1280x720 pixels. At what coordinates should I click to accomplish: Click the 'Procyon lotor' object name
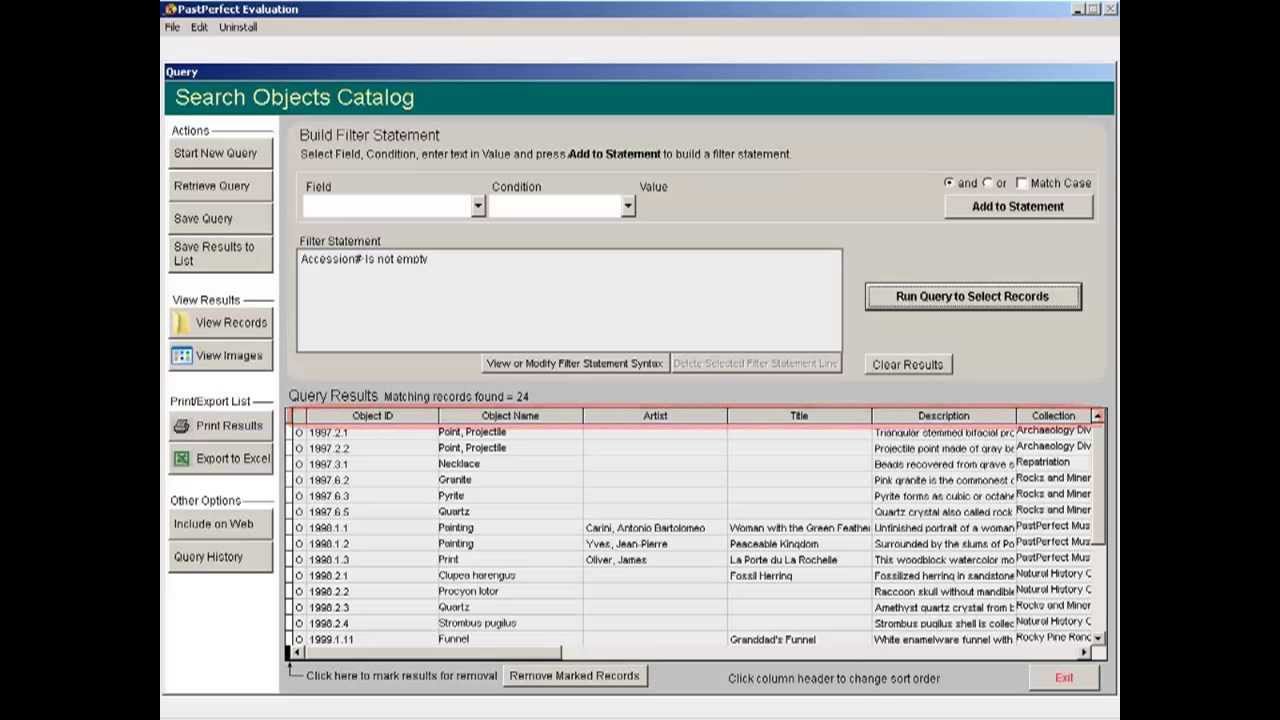[510, 592]
